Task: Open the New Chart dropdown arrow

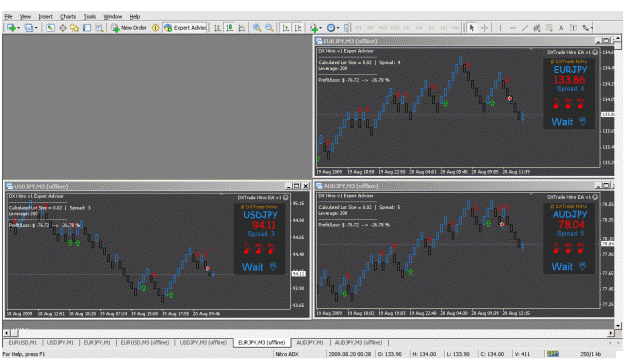Action: click(x=19, y=28)
